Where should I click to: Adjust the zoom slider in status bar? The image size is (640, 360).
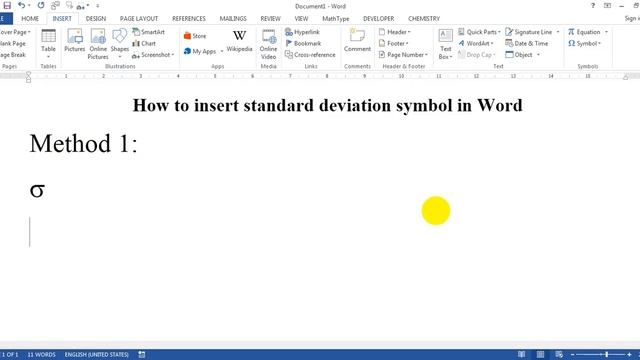click(607, 355)
